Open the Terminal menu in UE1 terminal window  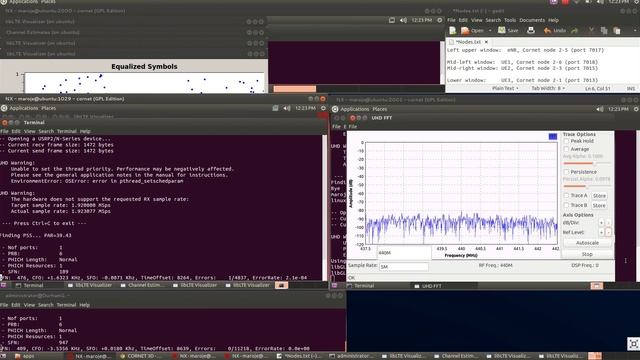67,131
